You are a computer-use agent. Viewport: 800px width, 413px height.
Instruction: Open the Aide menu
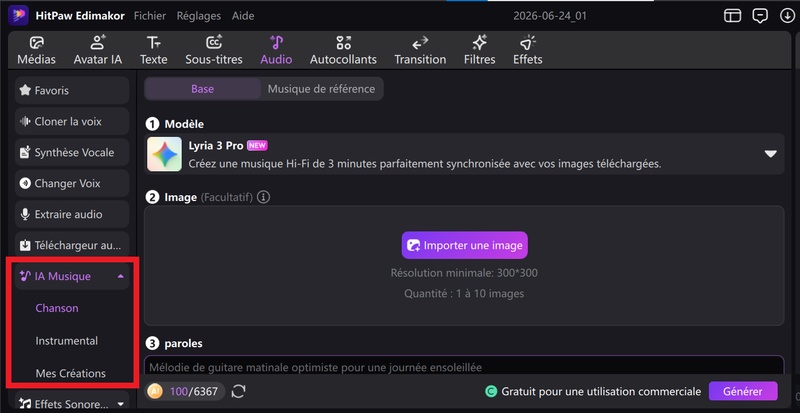click(x=243, y=16)
